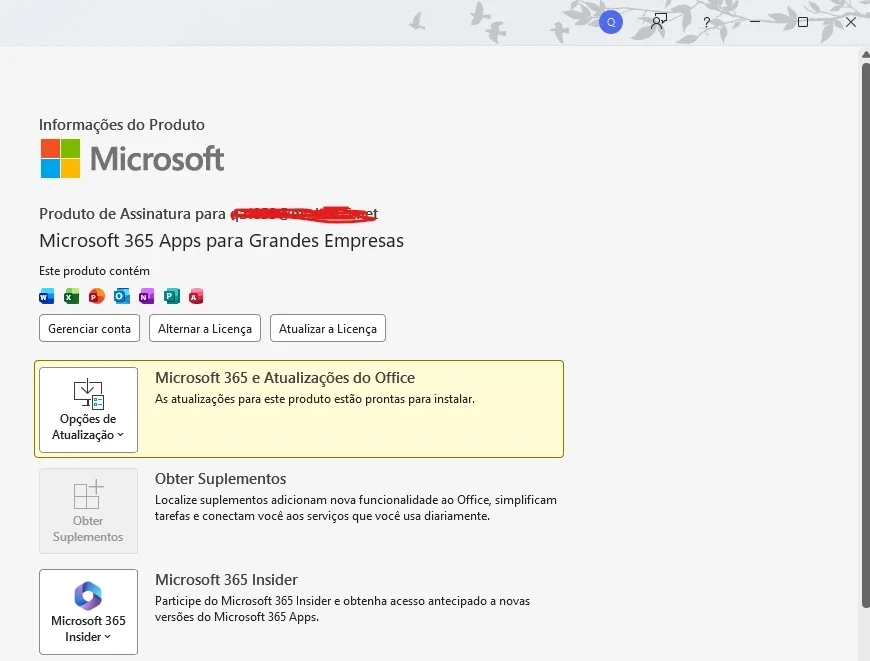
Task: Open the account profile avatar
Action: point(611,22)
